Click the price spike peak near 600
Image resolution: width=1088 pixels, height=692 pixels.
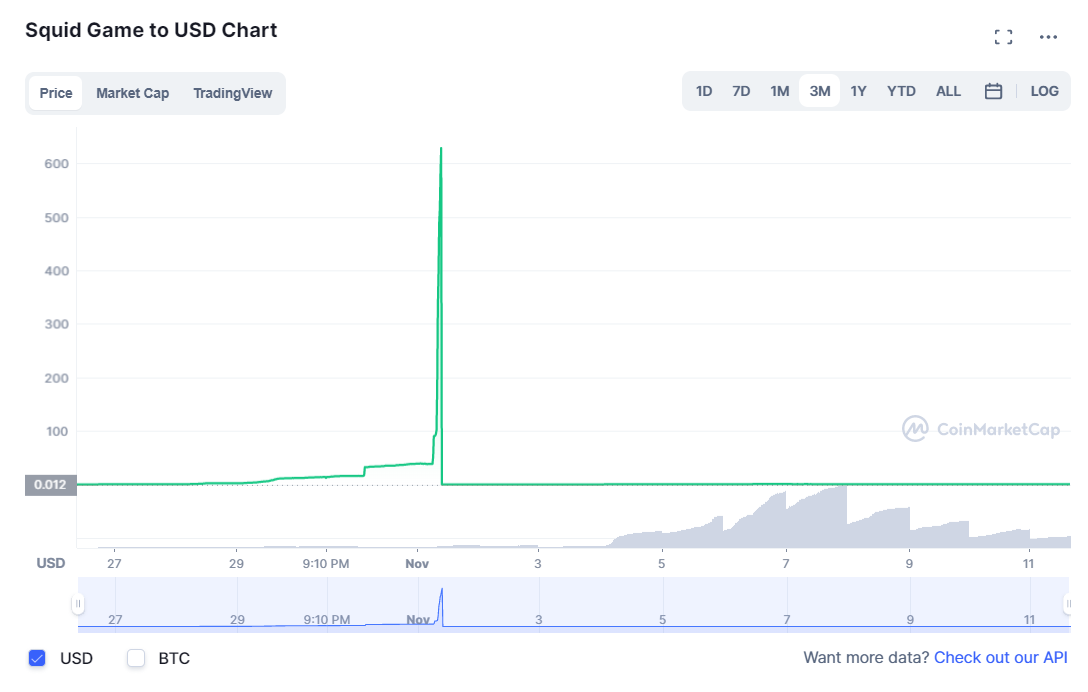(441, 149)
